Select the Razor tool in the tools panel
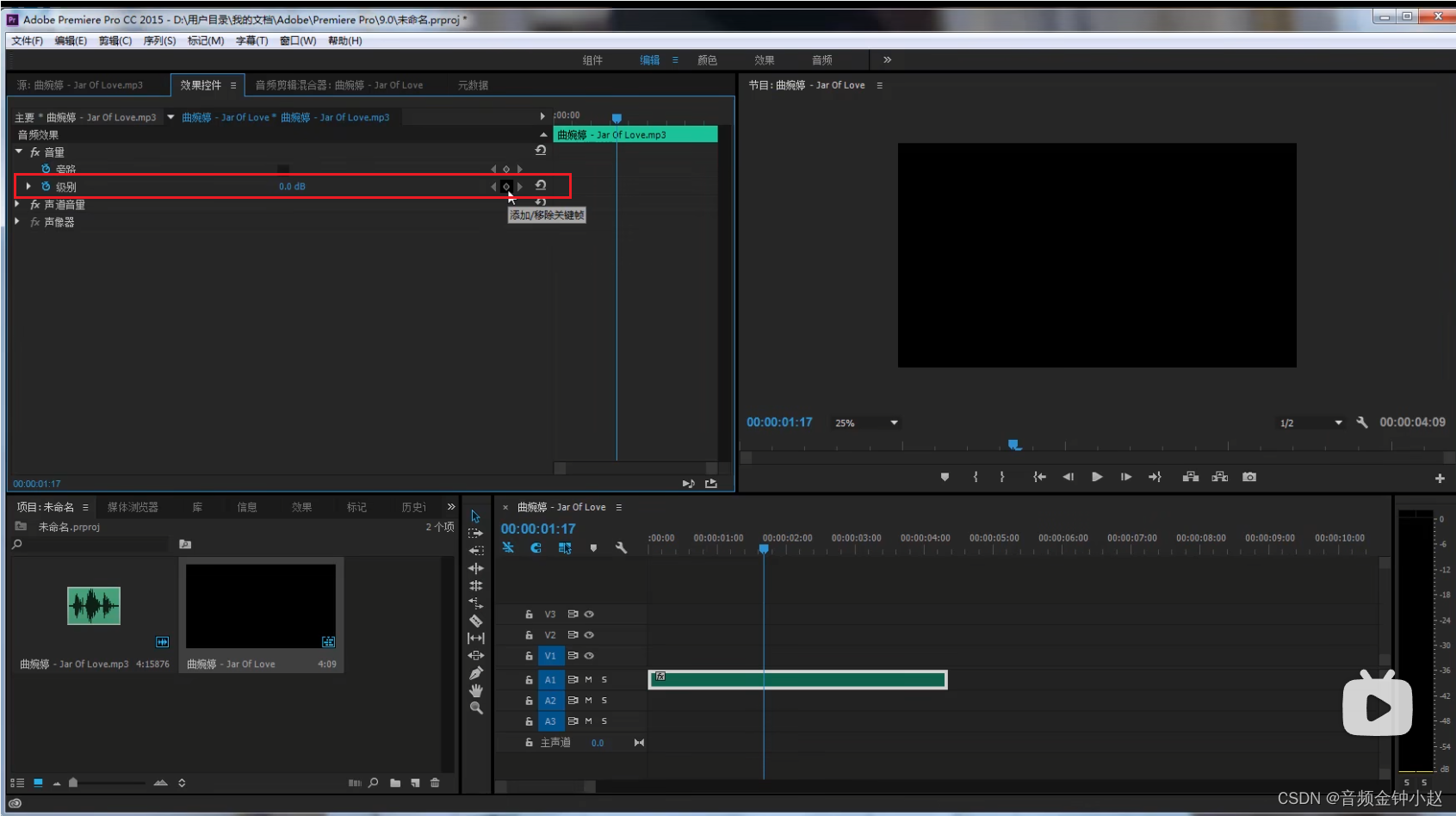 click(475, 621)
